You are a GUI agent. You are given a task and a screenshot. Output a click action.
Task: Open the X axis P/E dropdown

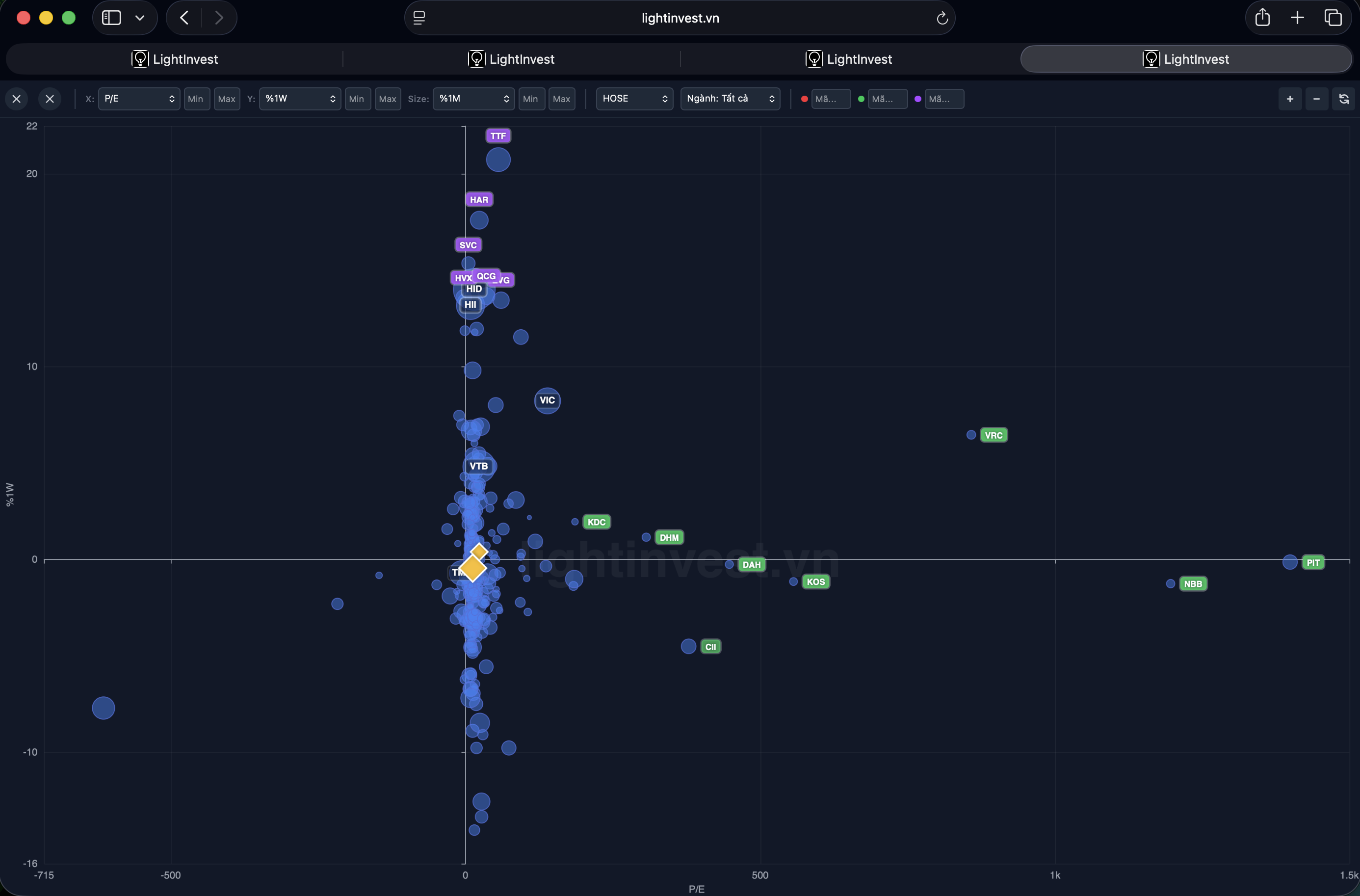click(139, 99)
